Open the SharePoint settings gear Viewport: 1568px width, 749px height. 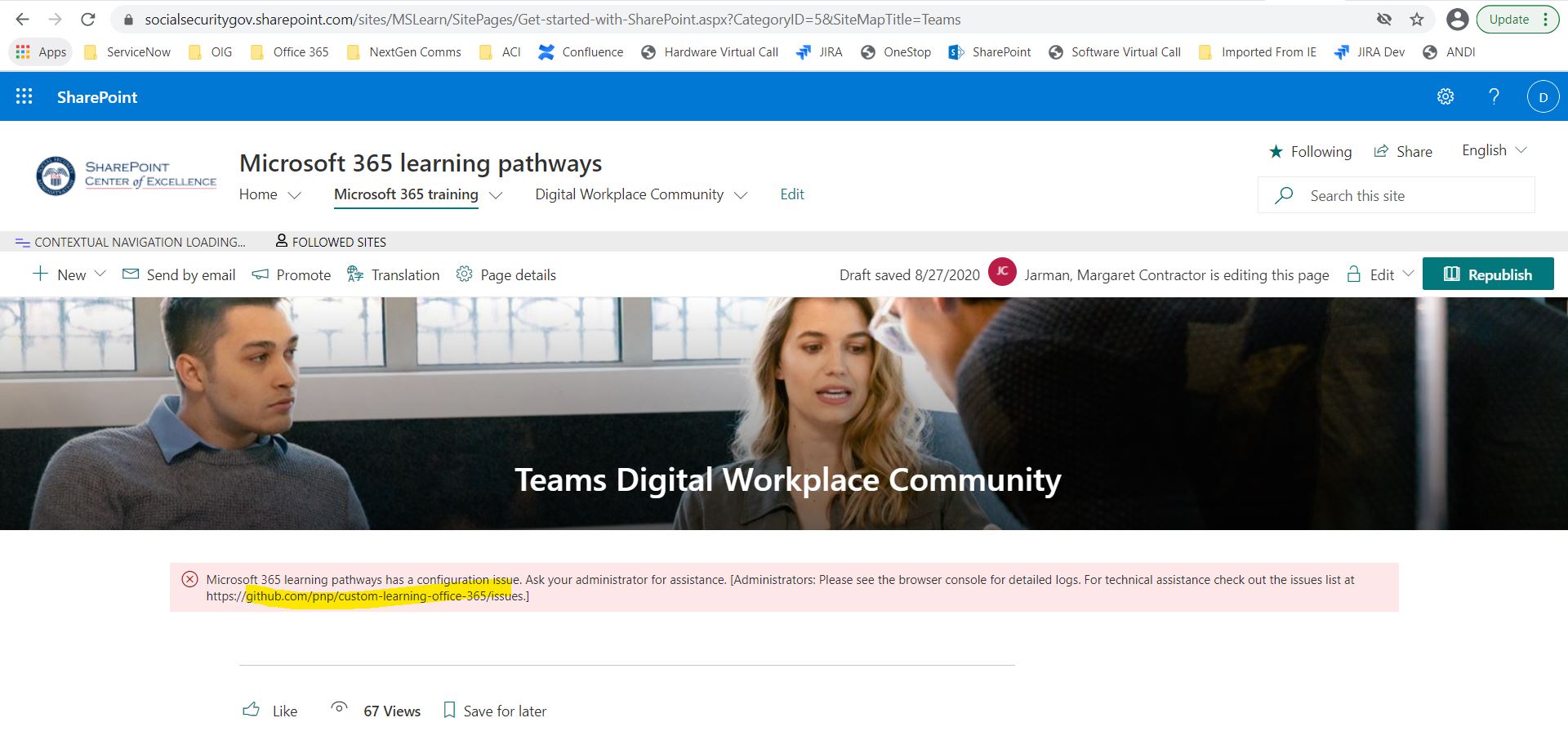click(1445, 96)
